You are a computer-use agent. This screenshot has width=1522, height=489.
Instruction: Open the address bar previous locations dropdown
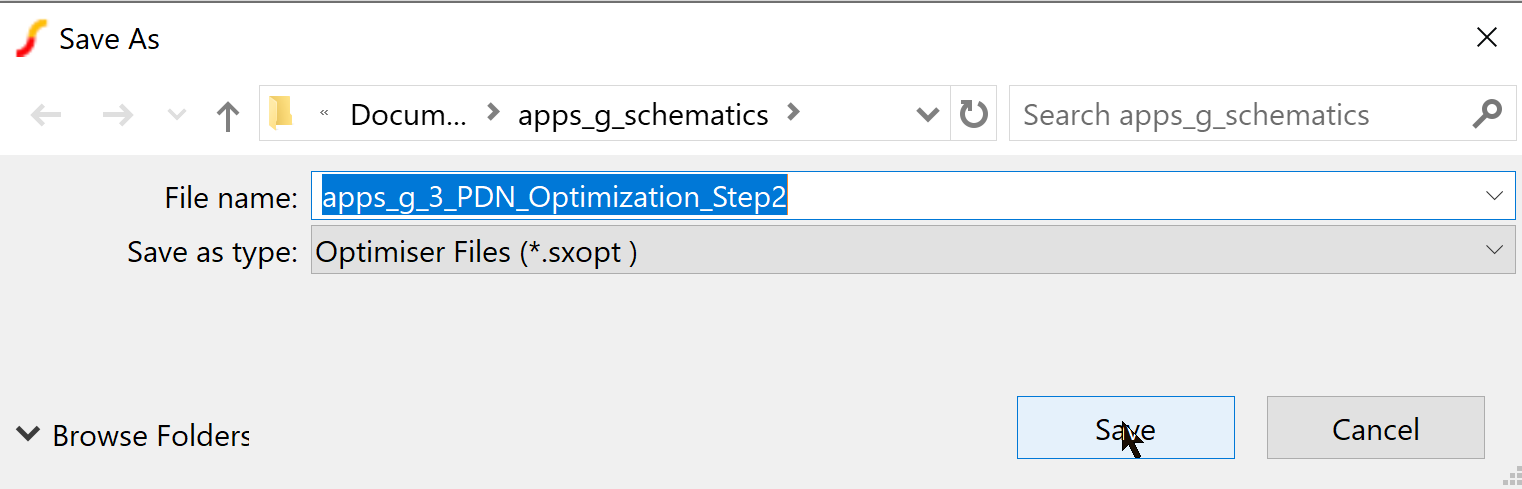[927, 115]
